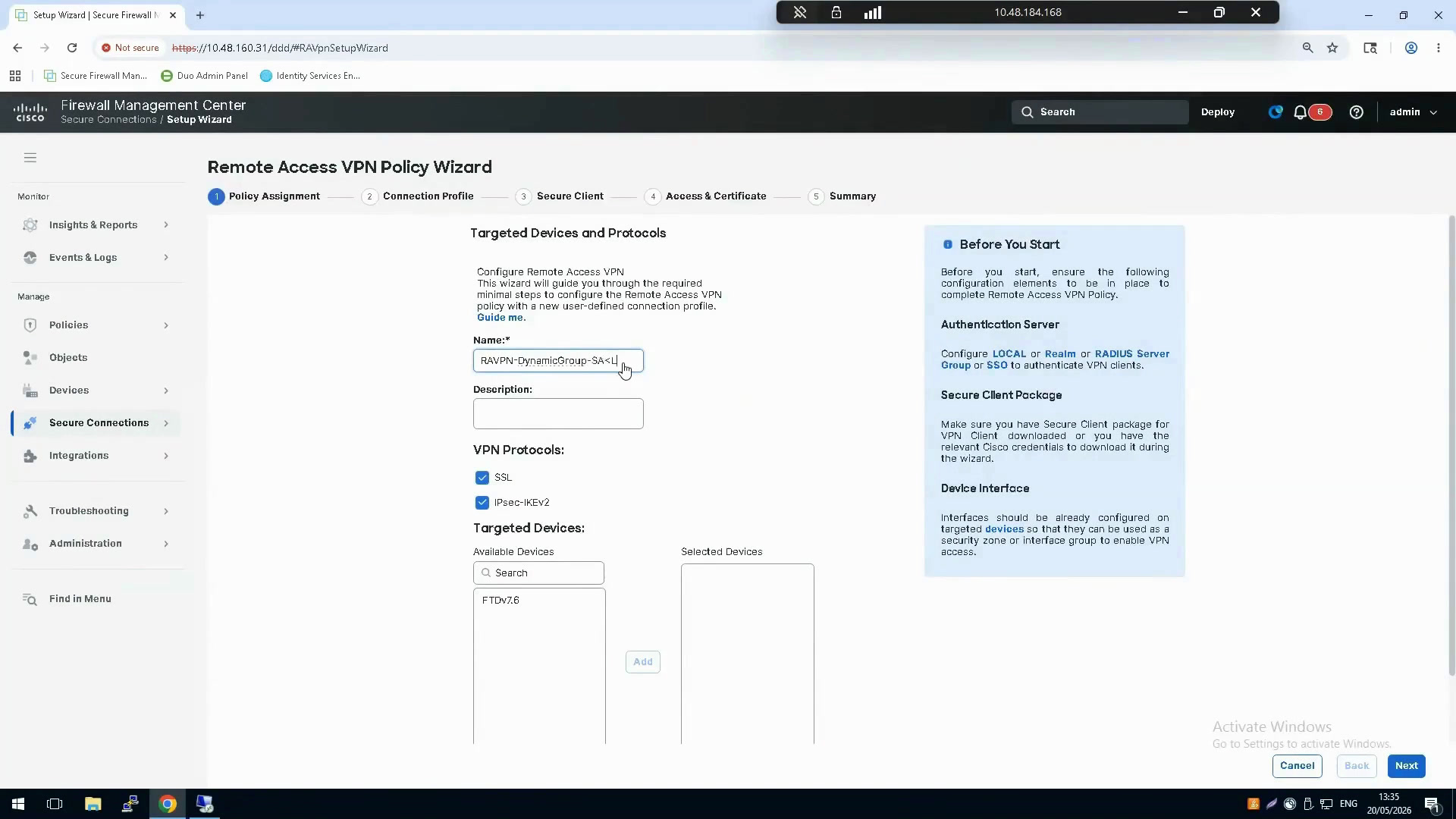Open the Guide me link
The image size is (1456, 819).
click(501, 318)
